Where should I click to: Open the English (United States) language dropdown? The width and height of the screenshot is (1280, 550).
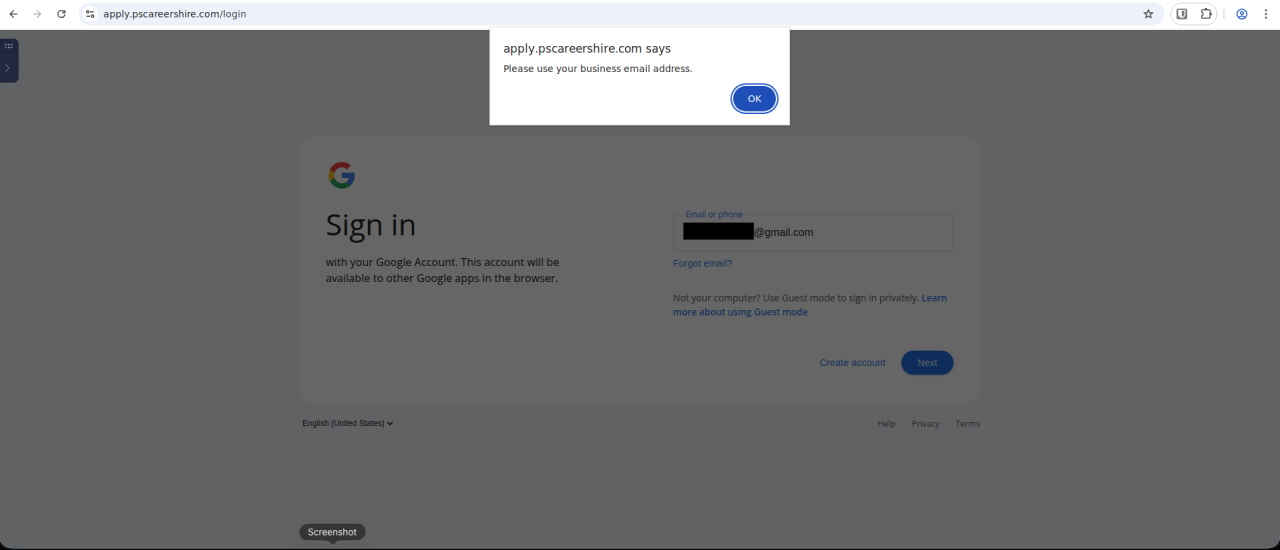tap(347, 423)
